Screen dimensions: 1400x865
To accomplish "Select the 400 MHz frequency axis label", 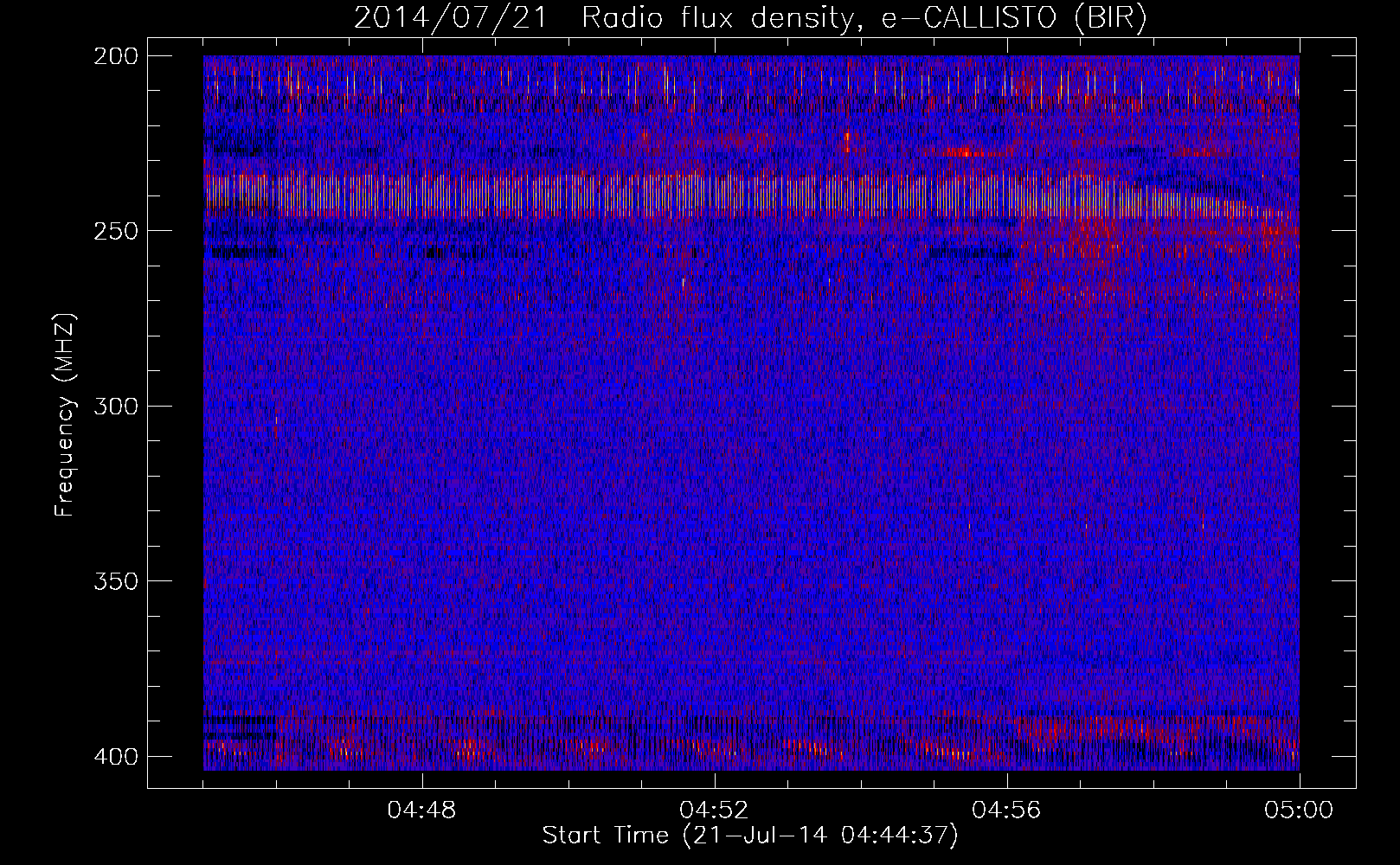I will (116, 757).
